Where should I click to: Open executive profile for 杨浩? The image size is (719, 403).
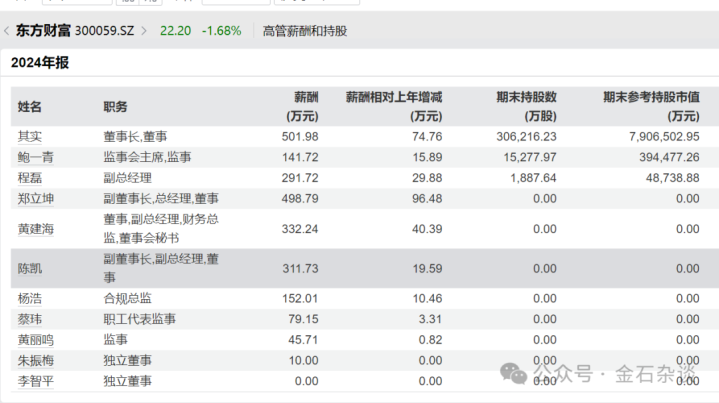[30, 298]
